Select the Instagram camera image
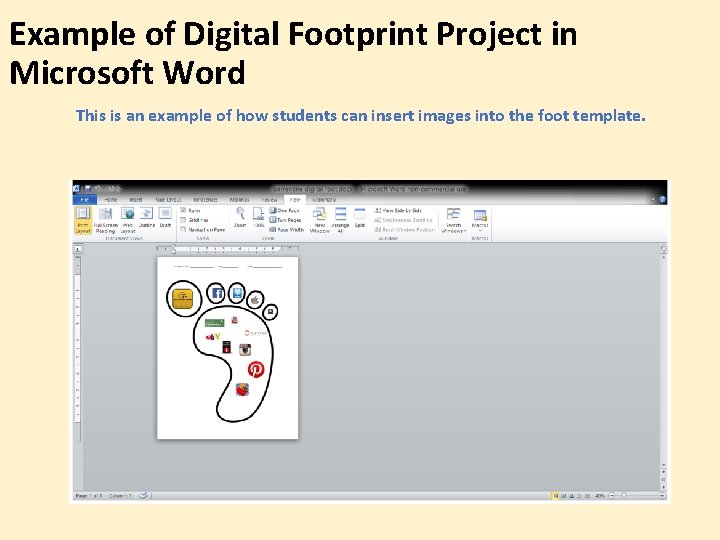 point(245,349)
